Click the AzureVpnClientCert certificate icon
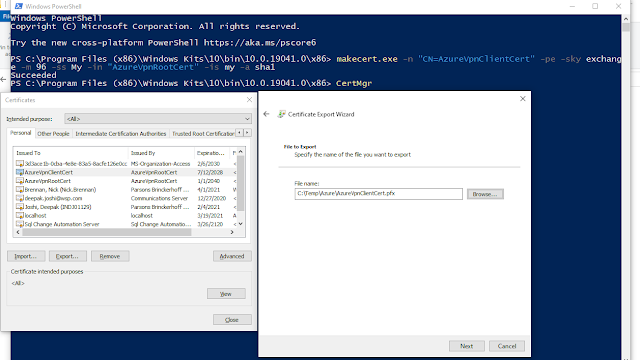Viewport: 640px width, 360px height. coord(20,172)
